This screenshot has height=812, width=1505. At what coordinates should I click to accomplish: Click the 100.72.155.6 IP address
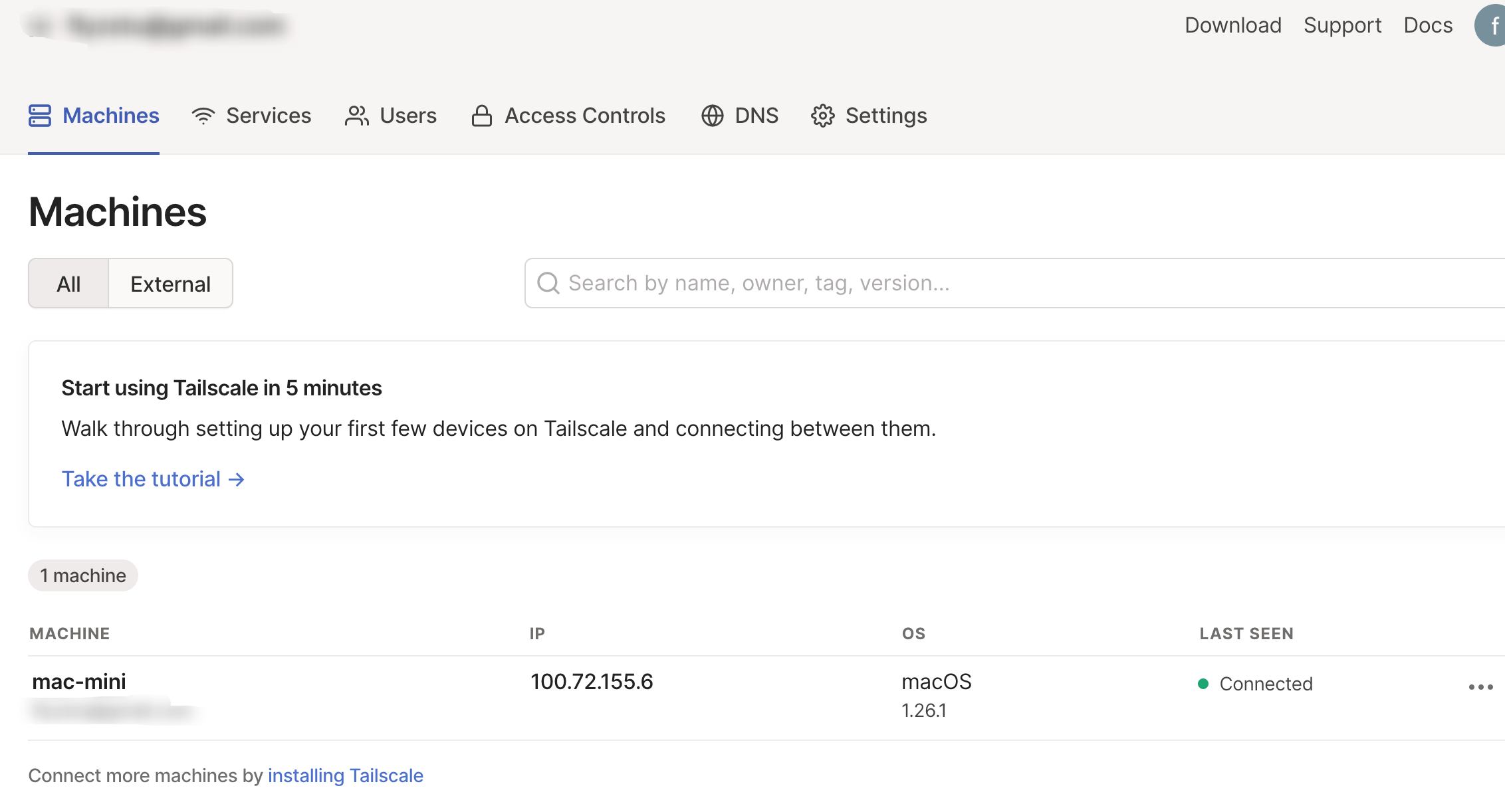coord(592,681)
